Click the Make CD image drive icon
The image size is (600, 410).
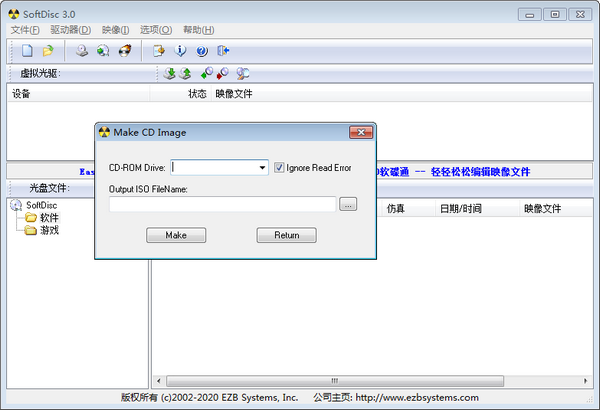coord(82,51)
